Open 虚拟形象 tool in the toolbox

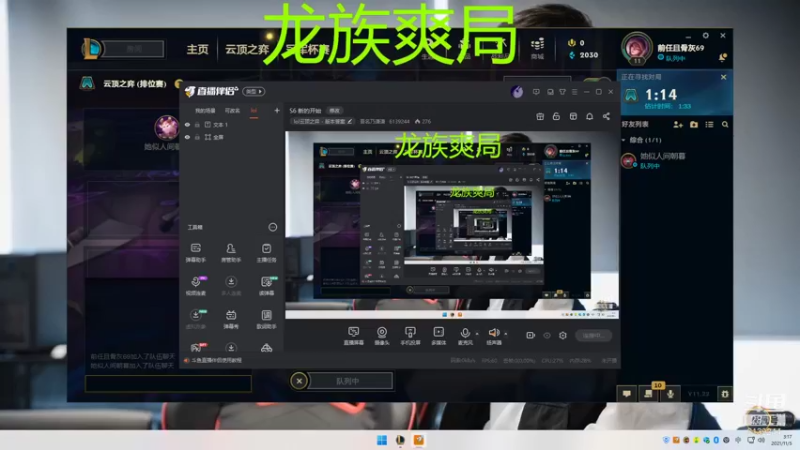click(195, 319)
